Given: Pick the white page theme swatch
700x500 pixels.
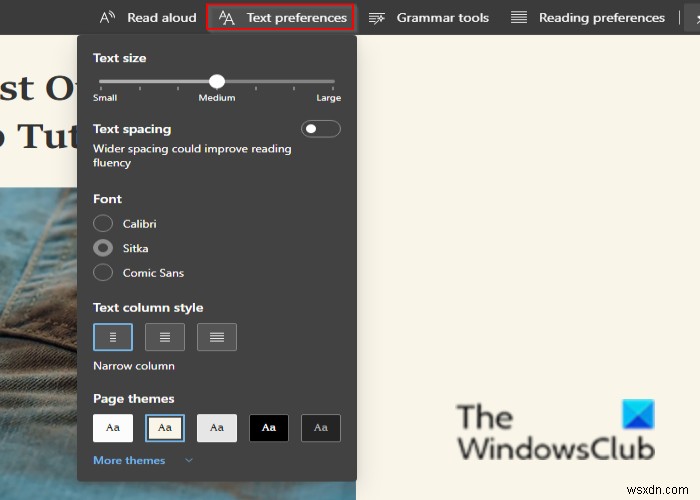Looking at the screenshot, I should coord(113,428).
